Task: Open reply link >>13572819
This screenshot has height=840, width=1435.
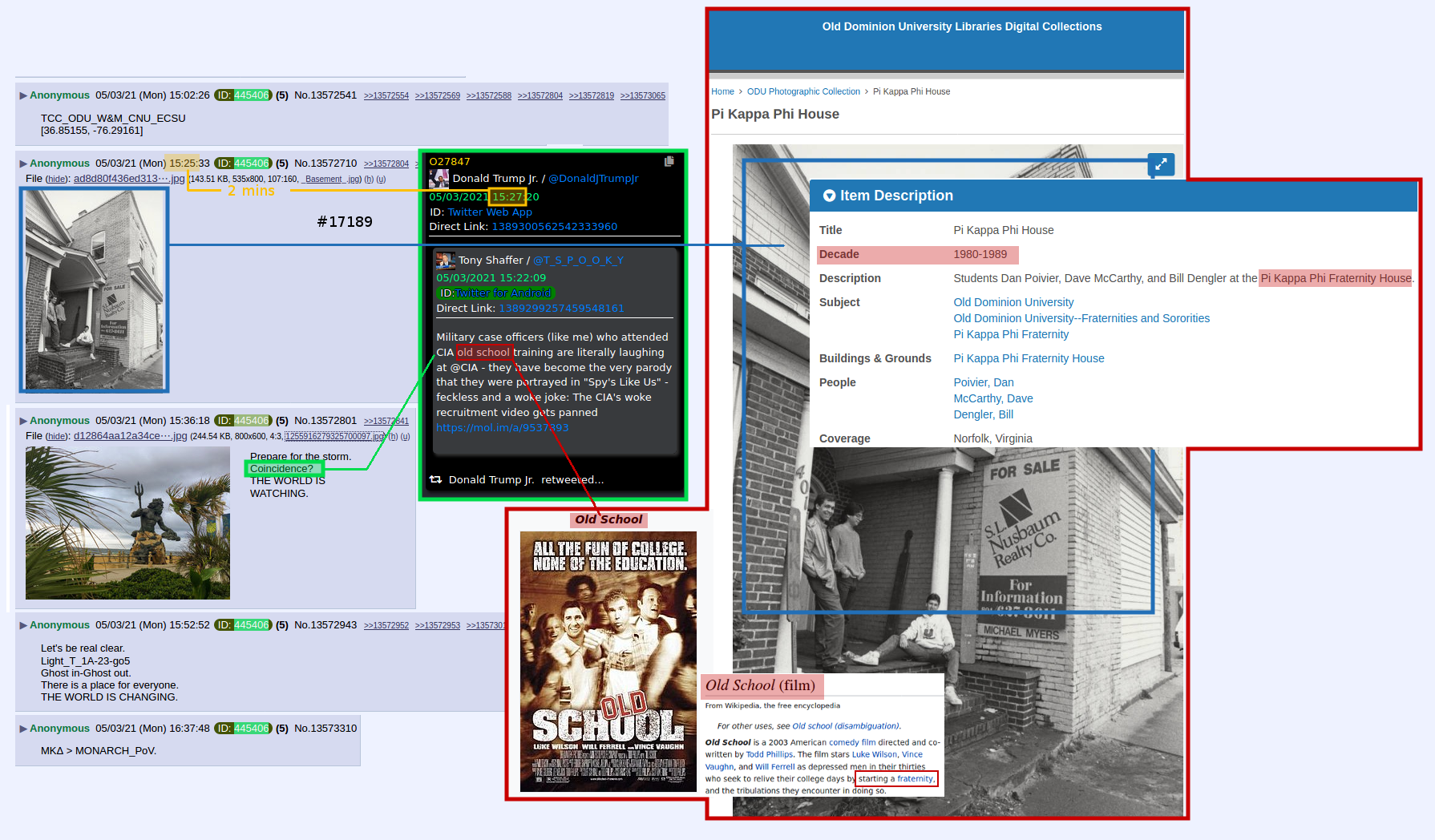Action: pos(592,96)
